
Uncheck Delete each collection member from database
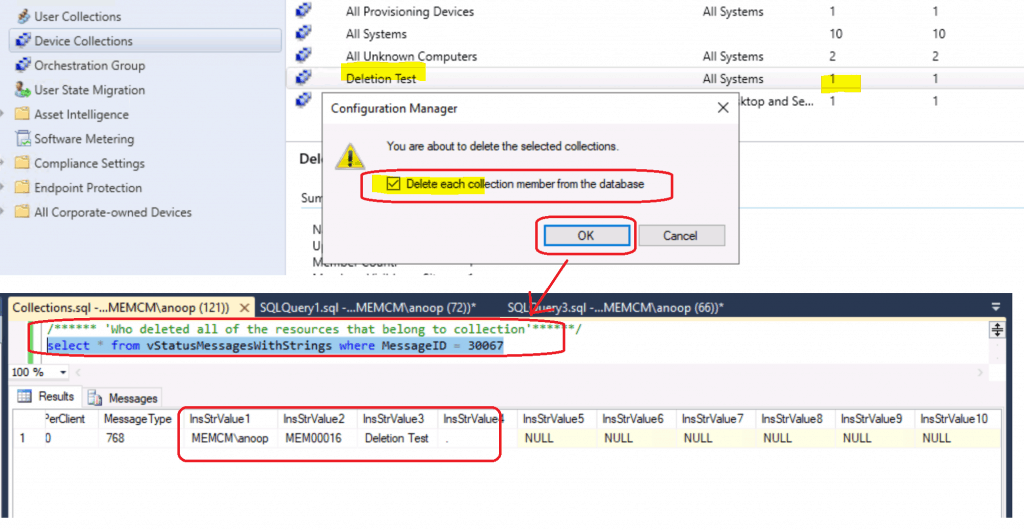pos(393,185)
